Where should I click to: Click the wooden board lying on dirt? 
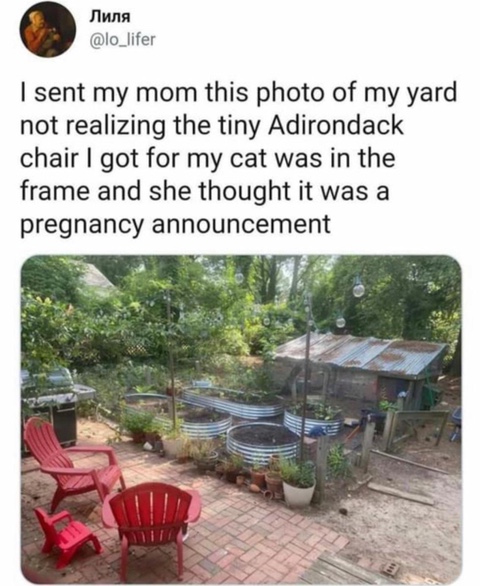tap(401, 493)
